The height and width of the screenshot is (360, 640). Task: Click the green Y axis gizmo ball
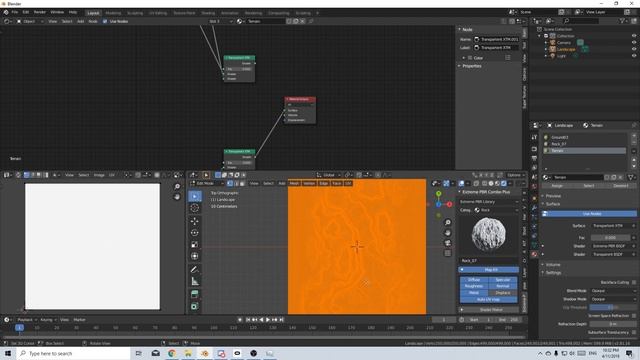439,194
